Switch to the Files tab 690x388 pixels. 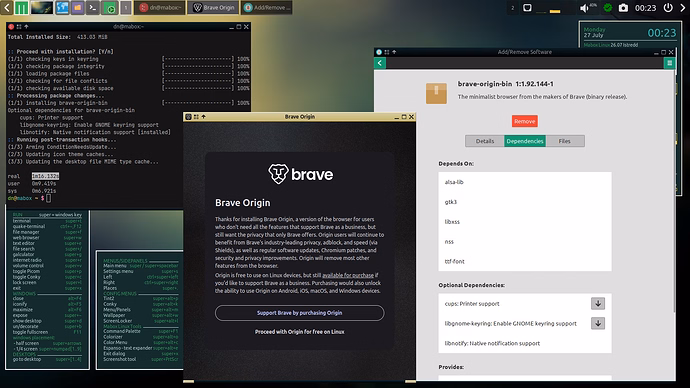[x=565, y=141]
